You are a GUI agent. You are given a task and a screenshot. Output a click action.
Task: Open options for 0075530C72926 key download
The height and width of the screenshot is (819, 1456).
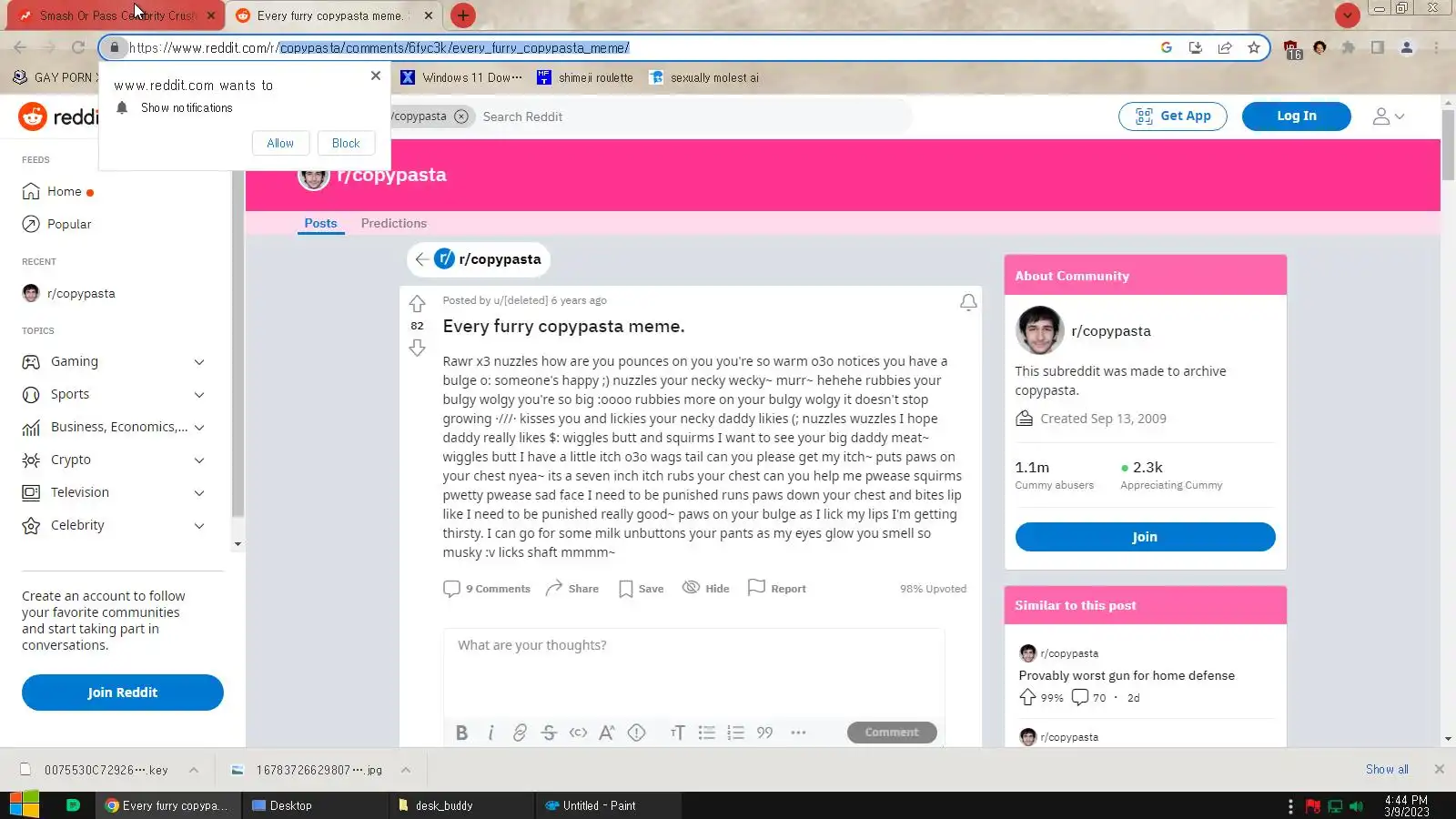point(194,770)
